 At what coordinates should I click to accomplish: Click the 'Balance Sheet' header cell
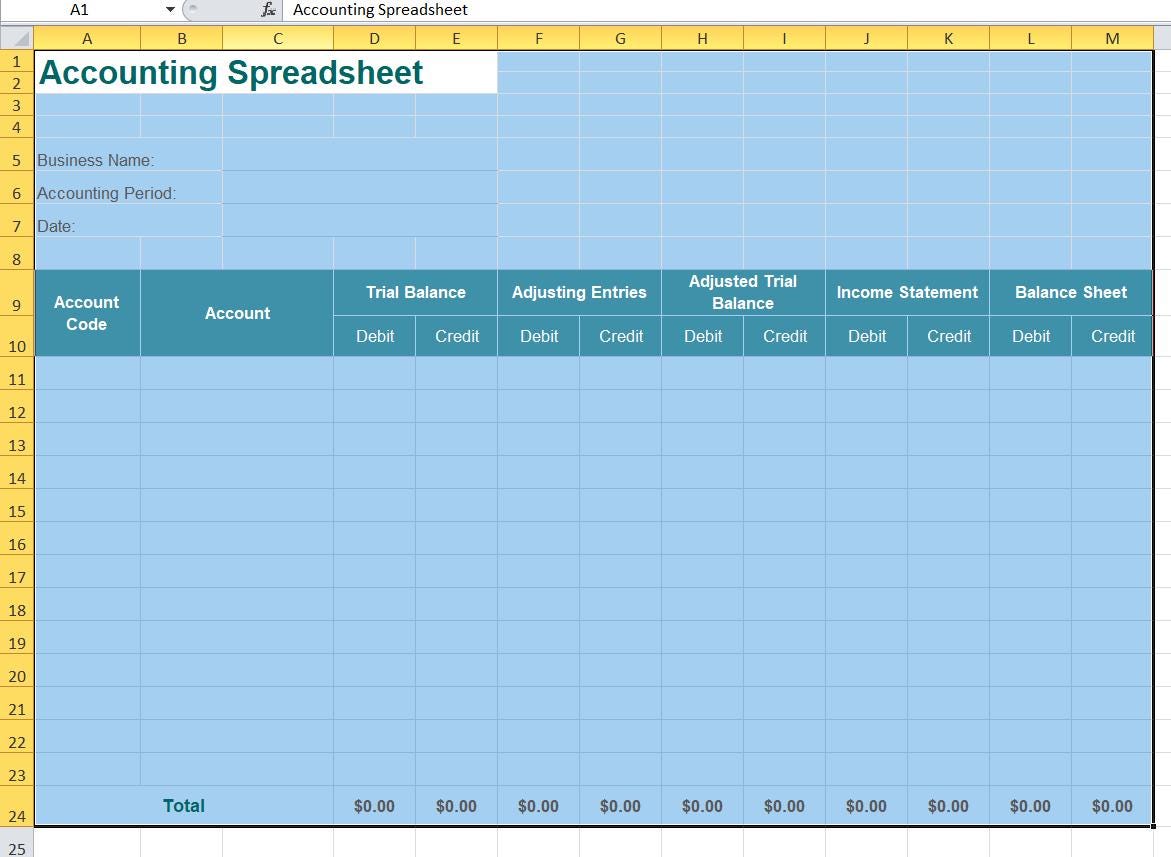[x=1071, y=293]
